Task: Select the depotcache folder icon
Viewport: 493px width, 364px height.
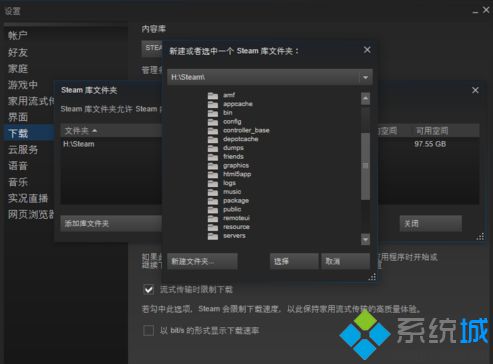Action: click(213, 139)
